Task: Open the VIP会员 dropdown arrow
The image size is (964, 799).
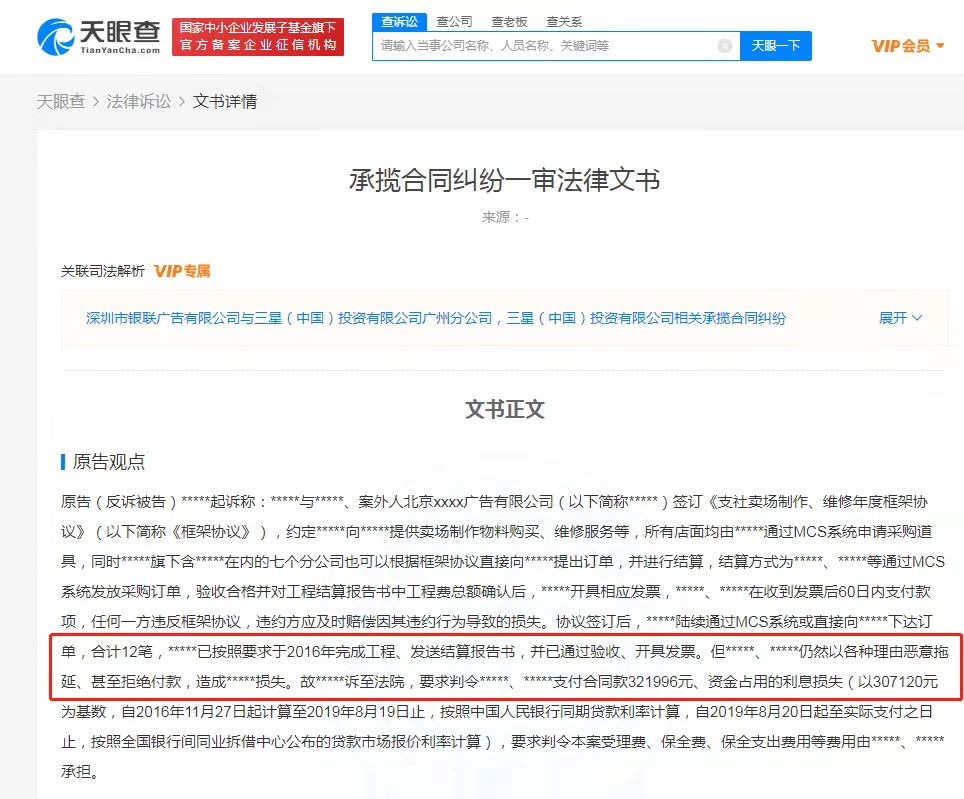Action: [x=940, y=45]
